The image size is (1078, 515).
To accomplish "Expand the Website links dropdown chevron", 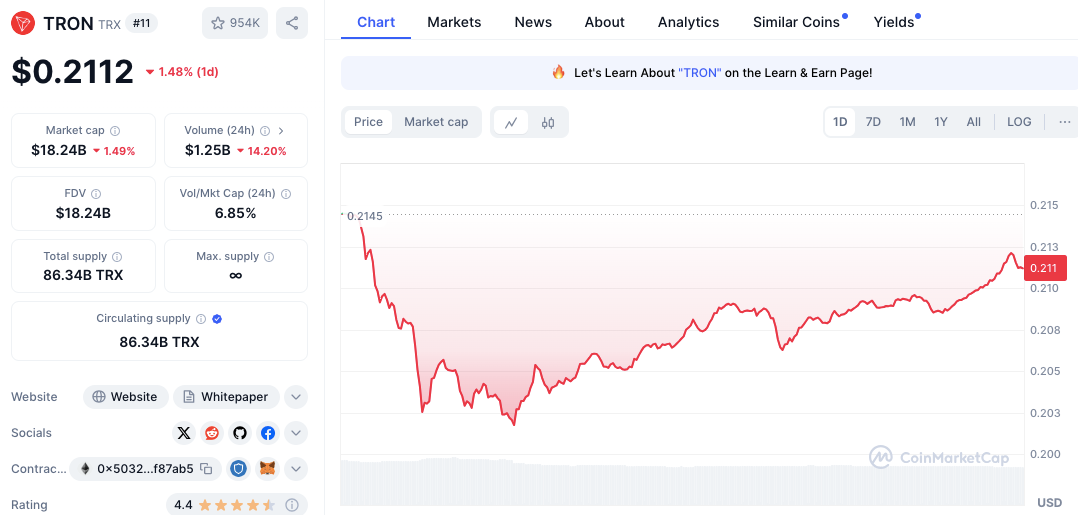I will (296, 397).
